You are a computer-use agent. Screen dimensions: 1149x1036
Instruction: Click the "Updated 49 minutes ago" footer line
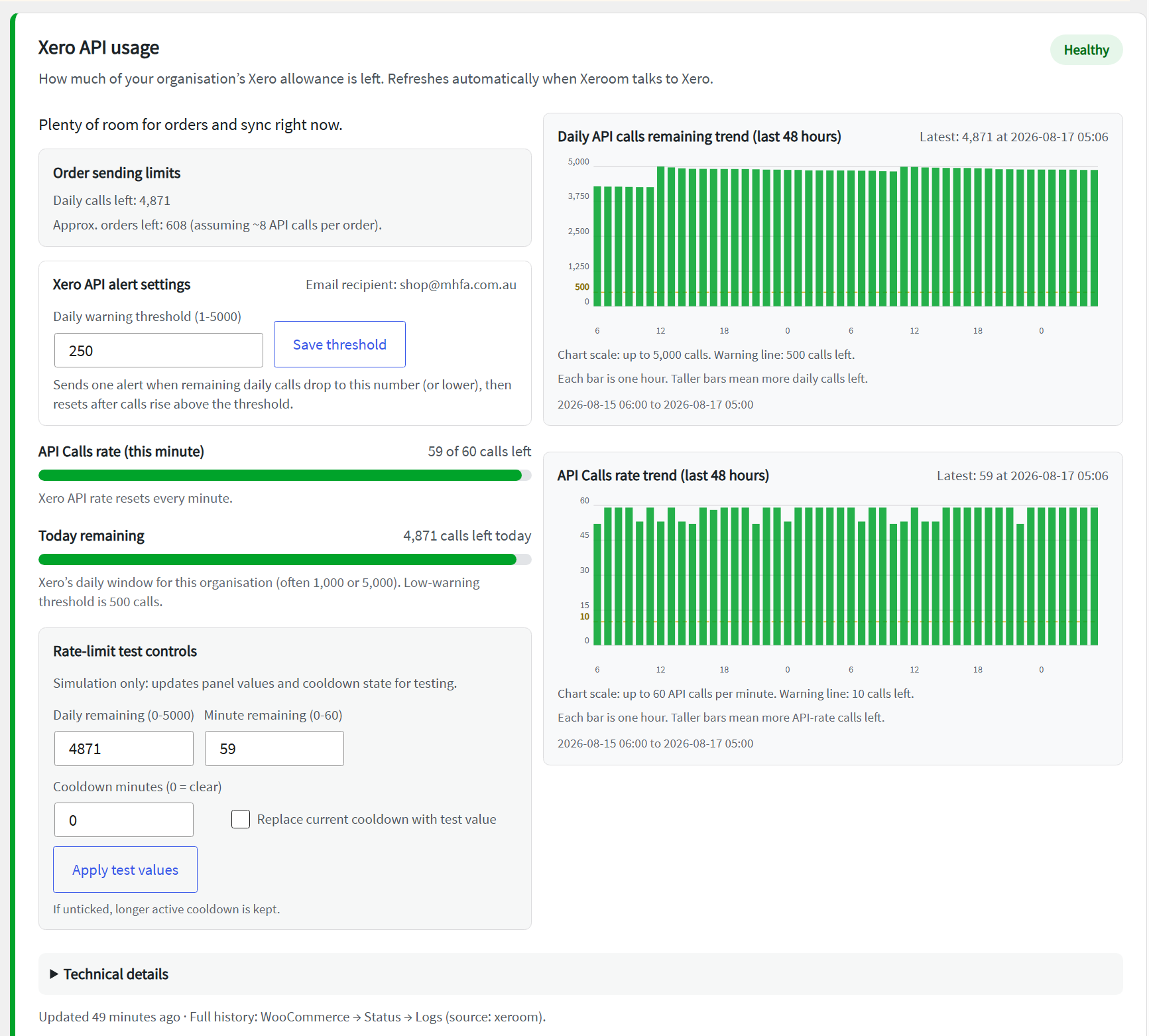tap(292, 1017)
